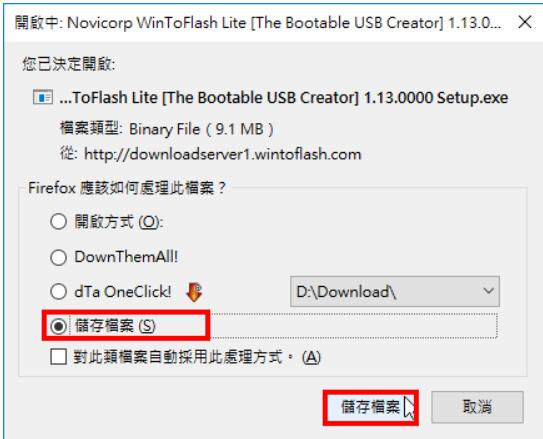Click the 取消 cancel button
Viewport: 543px width, 439px height.
pos(477,407)
